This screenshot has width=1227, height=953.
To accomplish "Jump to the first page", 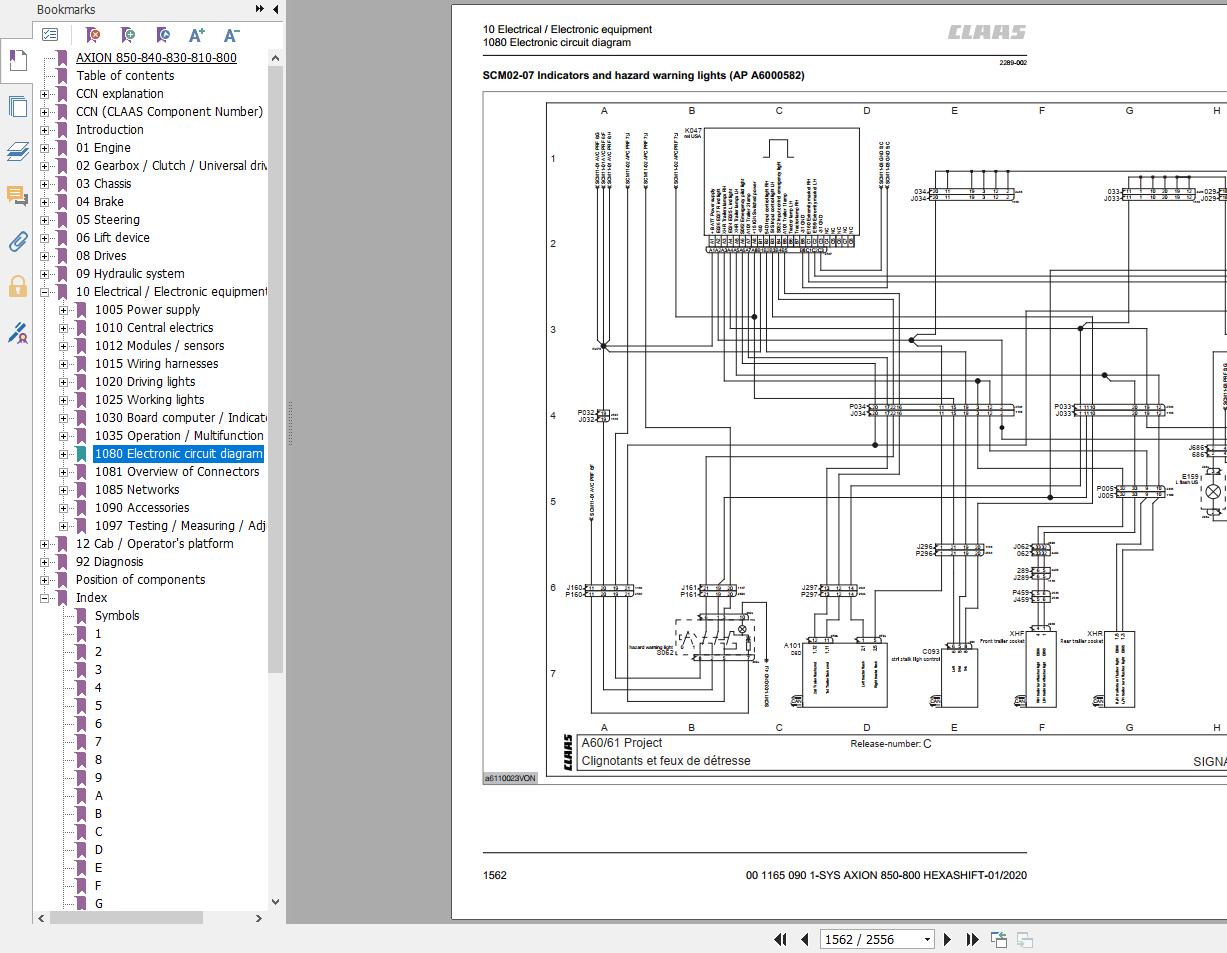I will pos(780,939).
